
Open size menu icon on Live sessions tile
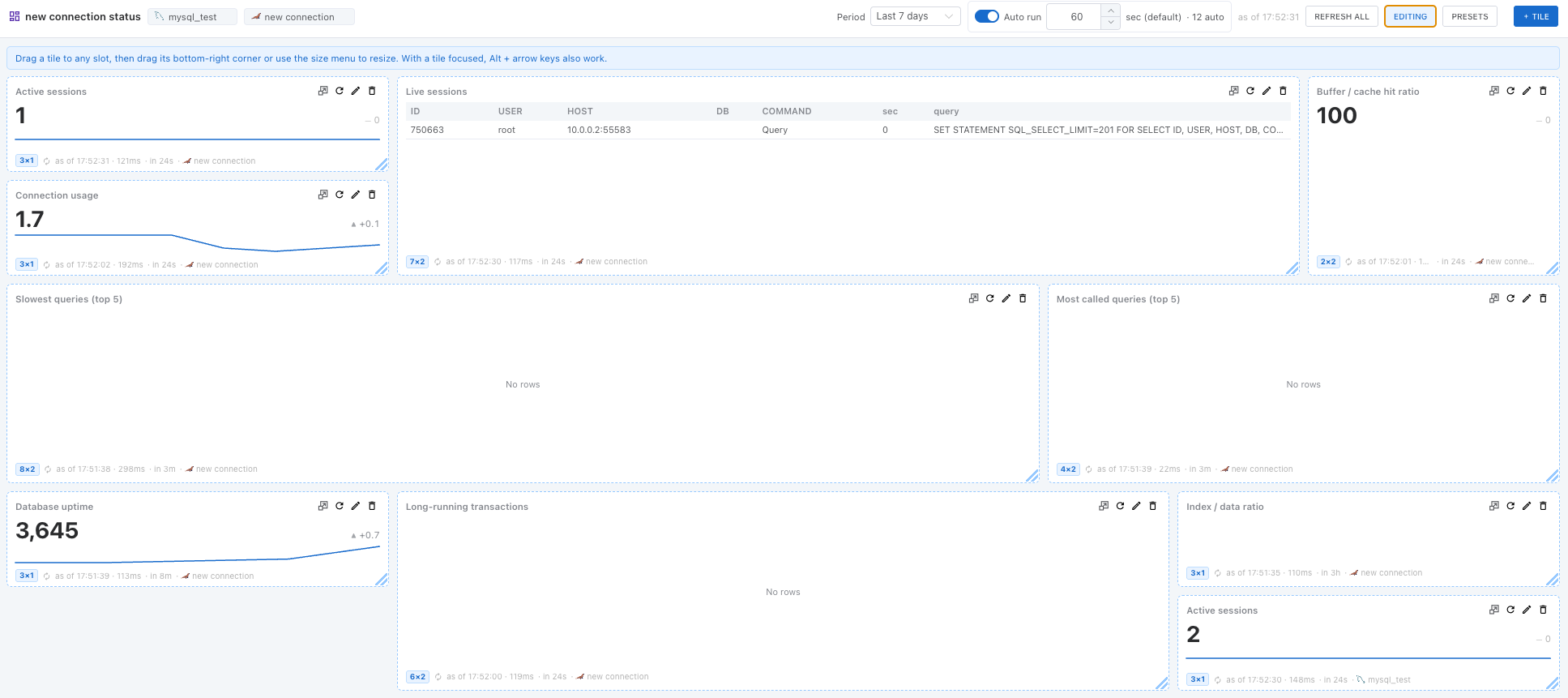coord(1234,91)
